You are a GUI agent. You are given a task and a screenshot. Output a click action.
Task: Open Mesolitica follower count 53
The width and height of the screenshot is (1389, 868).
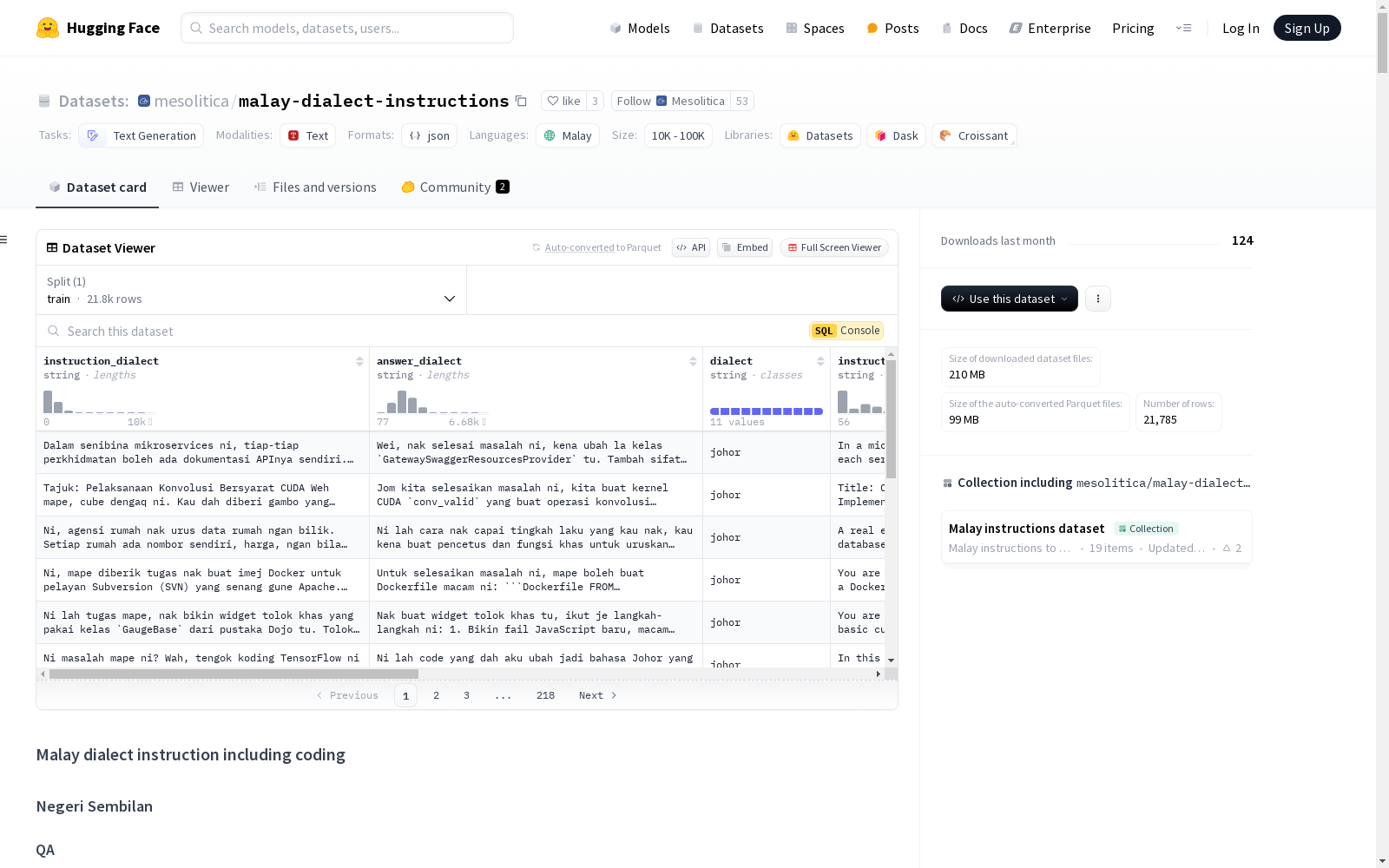click(742, 101)
